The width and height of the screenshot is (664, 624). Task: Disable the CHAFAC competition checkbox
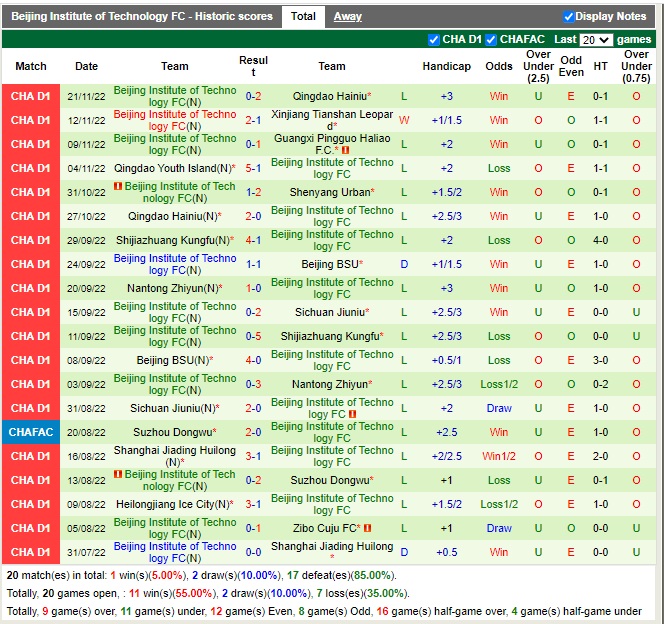coord(491,40)
